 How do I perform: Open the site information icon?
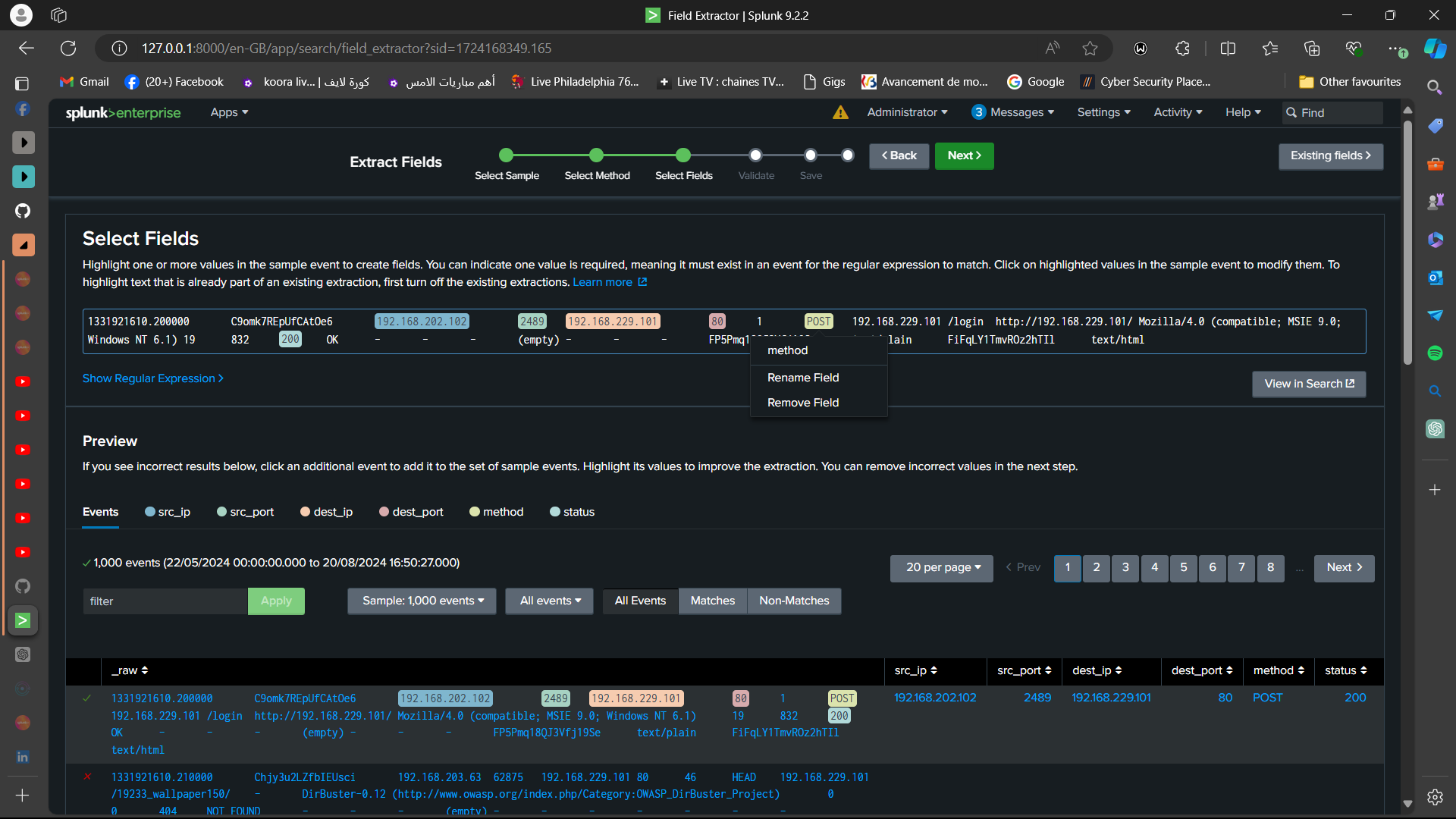(119, 49)
